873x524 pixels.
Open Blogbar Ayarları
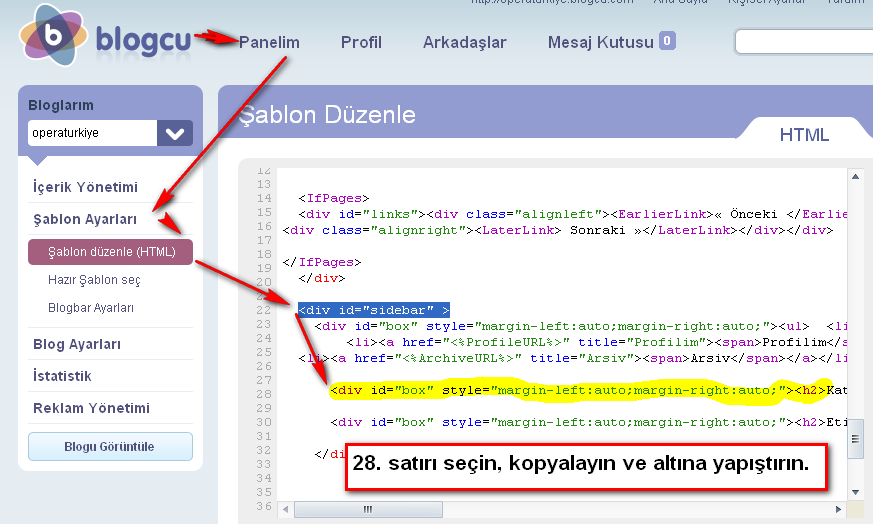(91, 308)
